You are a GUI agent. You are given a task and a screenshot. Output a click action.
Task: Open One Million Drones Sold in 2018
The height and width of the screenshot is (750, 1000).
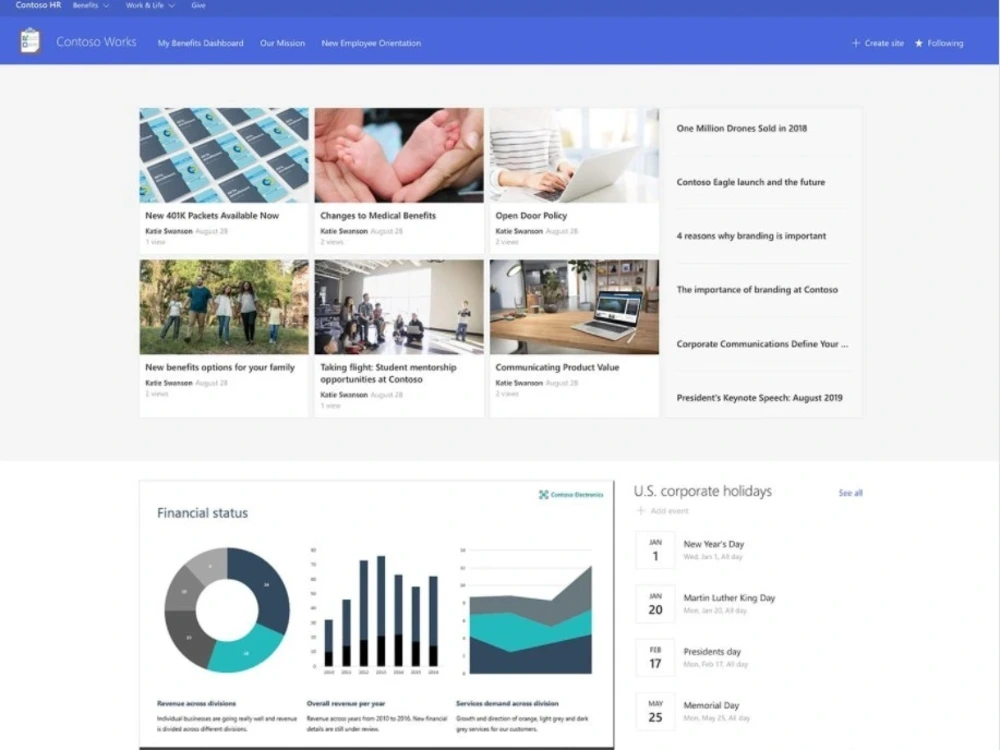(x=742, y=128)
